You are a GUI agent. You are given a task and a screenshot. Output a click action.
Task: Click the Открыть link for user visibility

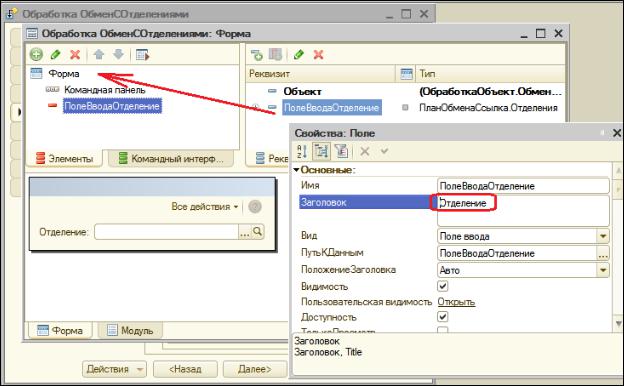pyautogui.click(x=456, y=302)
